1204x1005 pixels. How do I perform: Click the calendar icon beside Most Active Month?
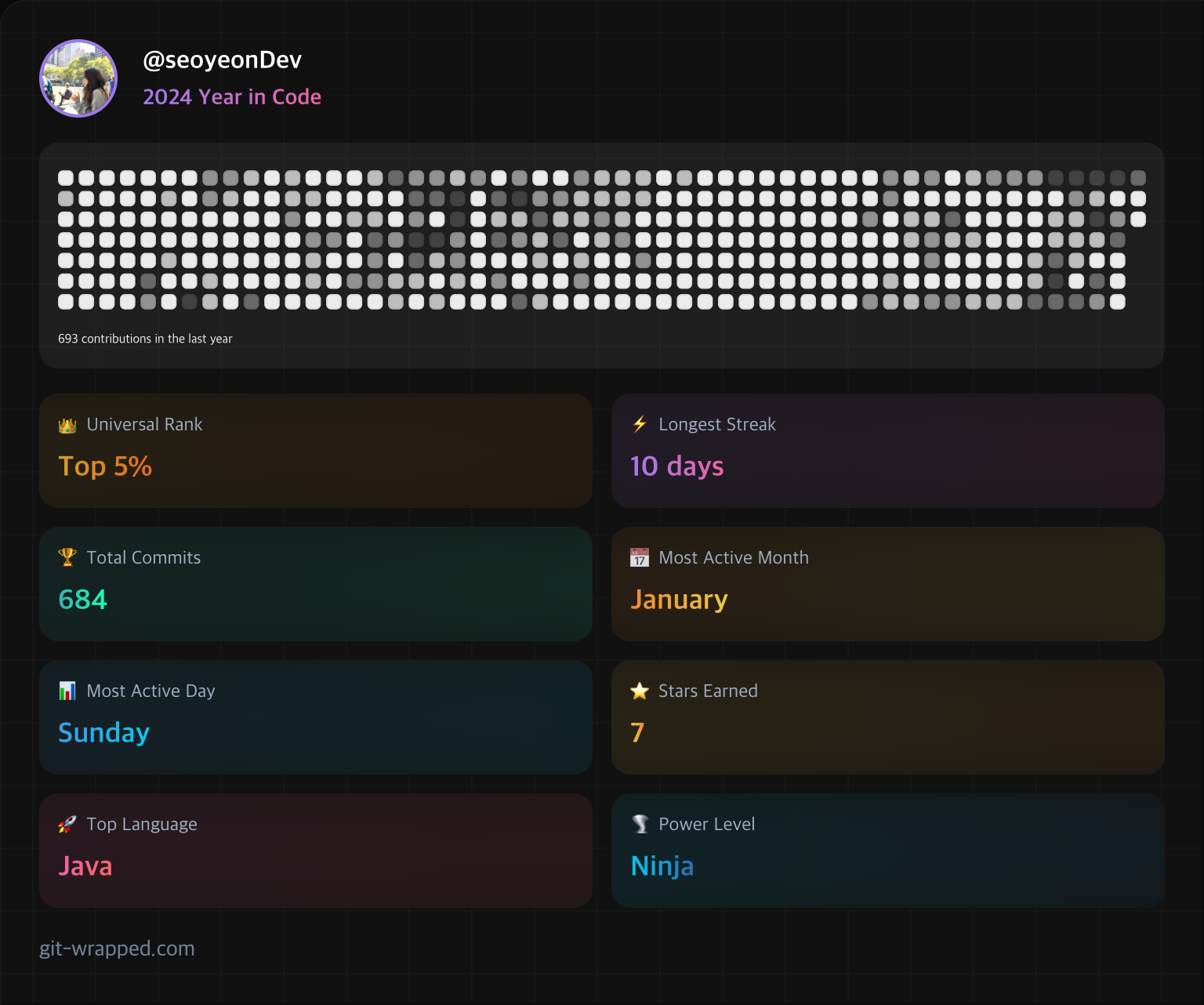640,557
